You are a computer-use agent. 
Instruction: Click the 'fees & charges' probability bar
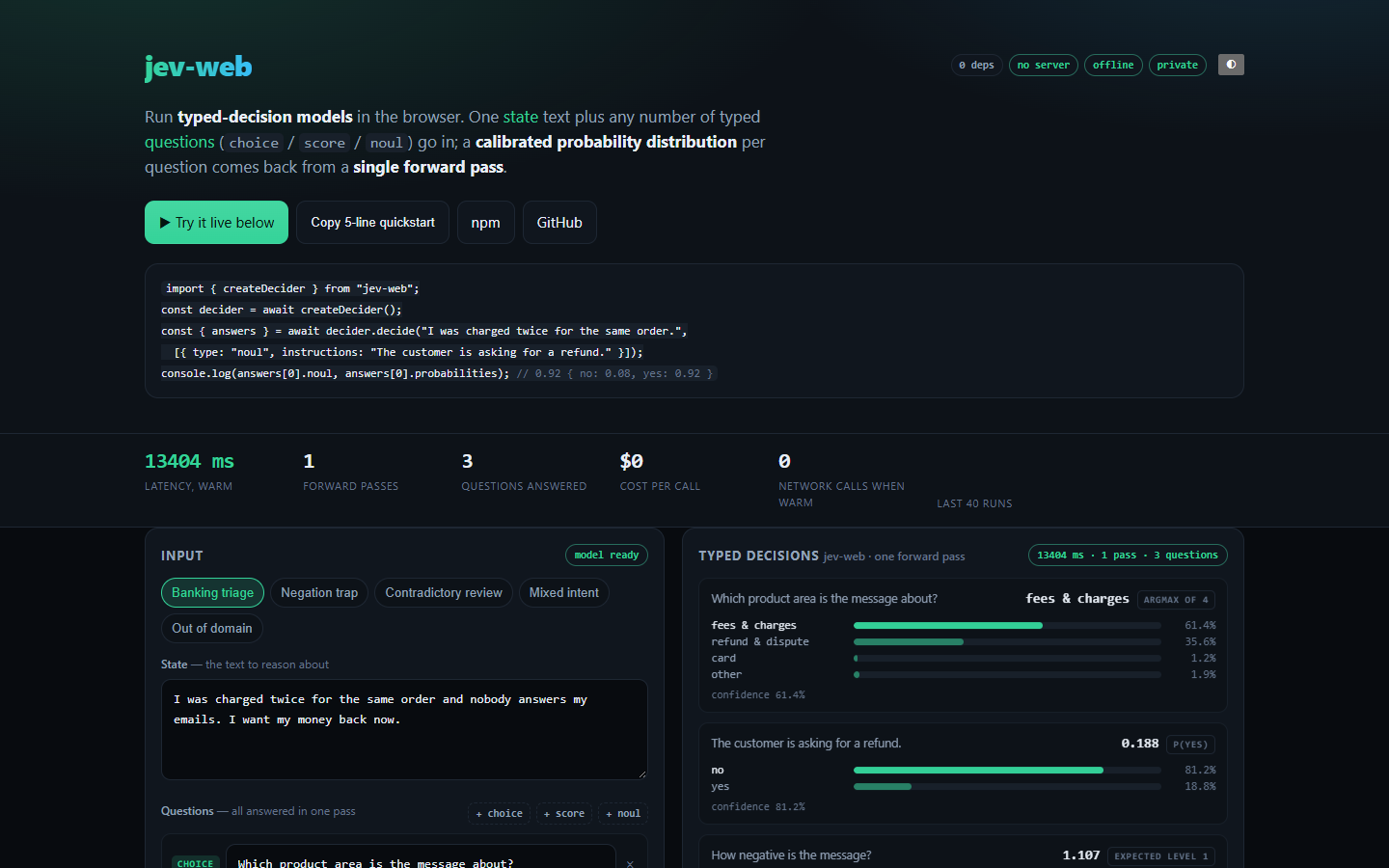pos(1007,626)
